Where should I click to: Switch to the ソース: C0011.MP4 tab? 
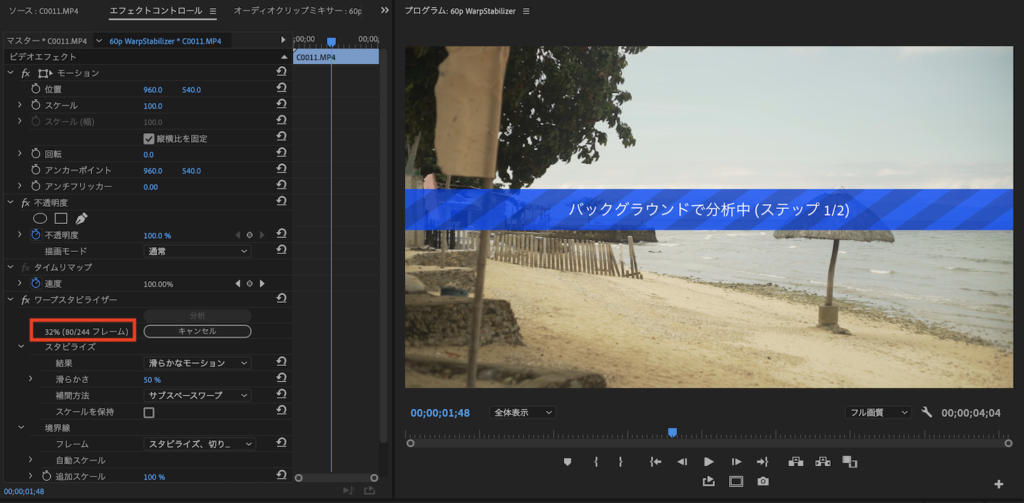point(43,11)
